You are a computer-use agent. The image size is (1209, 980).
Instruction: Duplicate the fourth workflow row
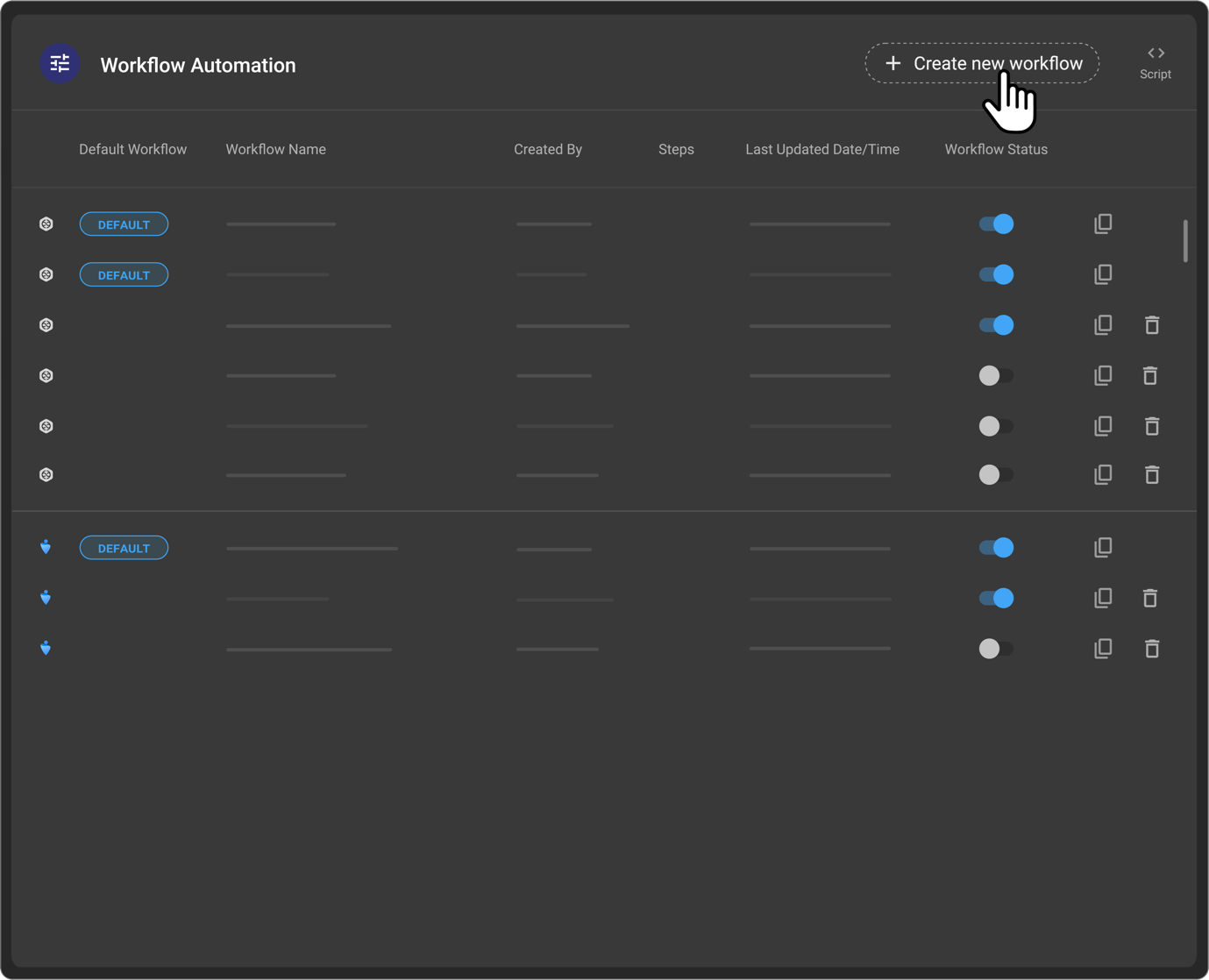point(1103,375)
